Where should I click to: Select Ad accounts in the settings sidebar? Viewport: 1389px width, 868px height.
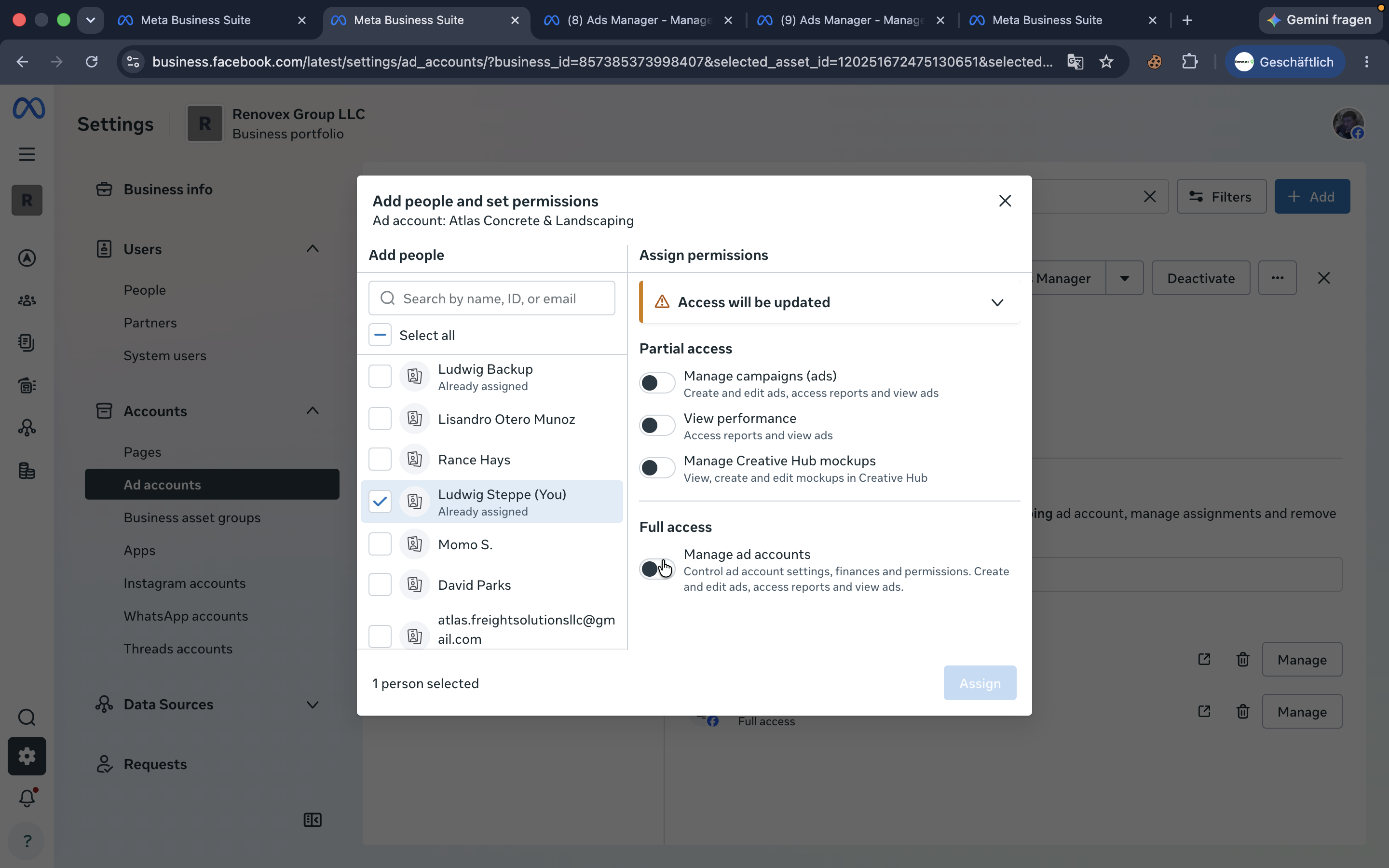coord(212,485)
